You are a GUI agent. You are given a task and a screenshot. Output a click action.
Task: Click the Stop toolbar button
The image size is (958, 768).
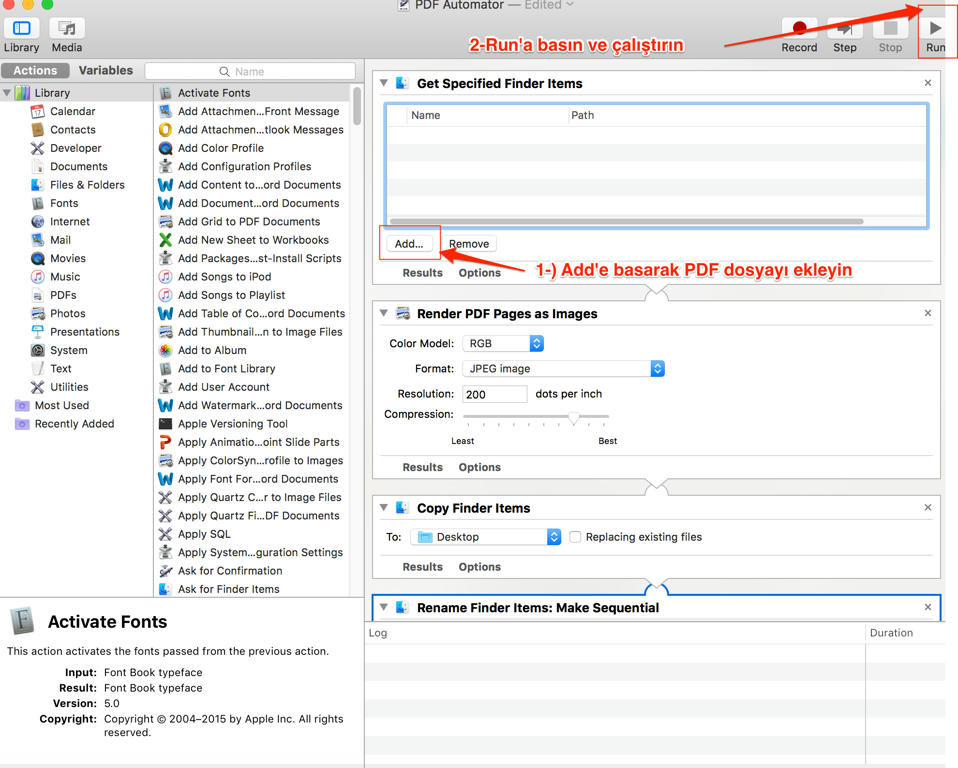[x=890, y=28]
